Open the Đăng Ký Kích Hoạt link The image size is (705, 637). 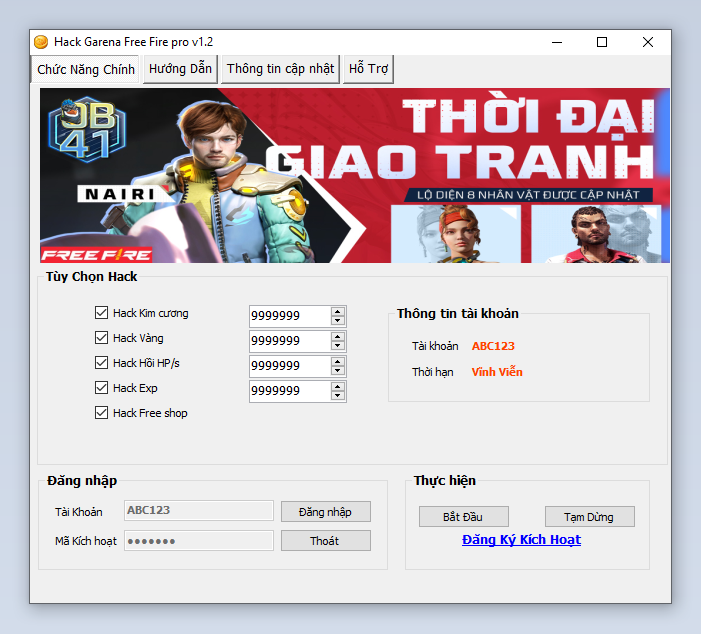(521, 540)
